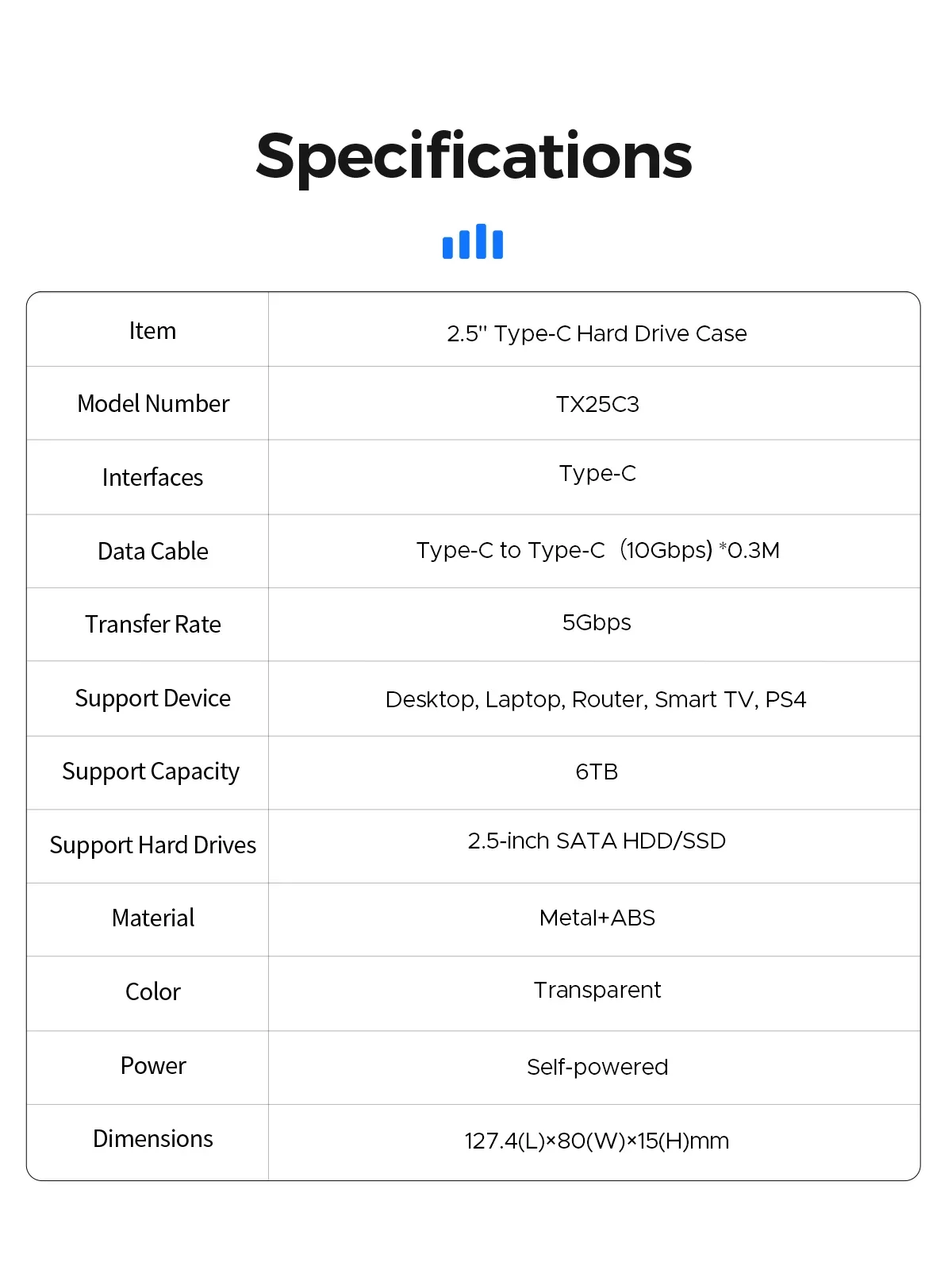Viewport: 952px width, 1270px height.
Task: Click the Transfer Rate label
Action: [x=153, y=625]
